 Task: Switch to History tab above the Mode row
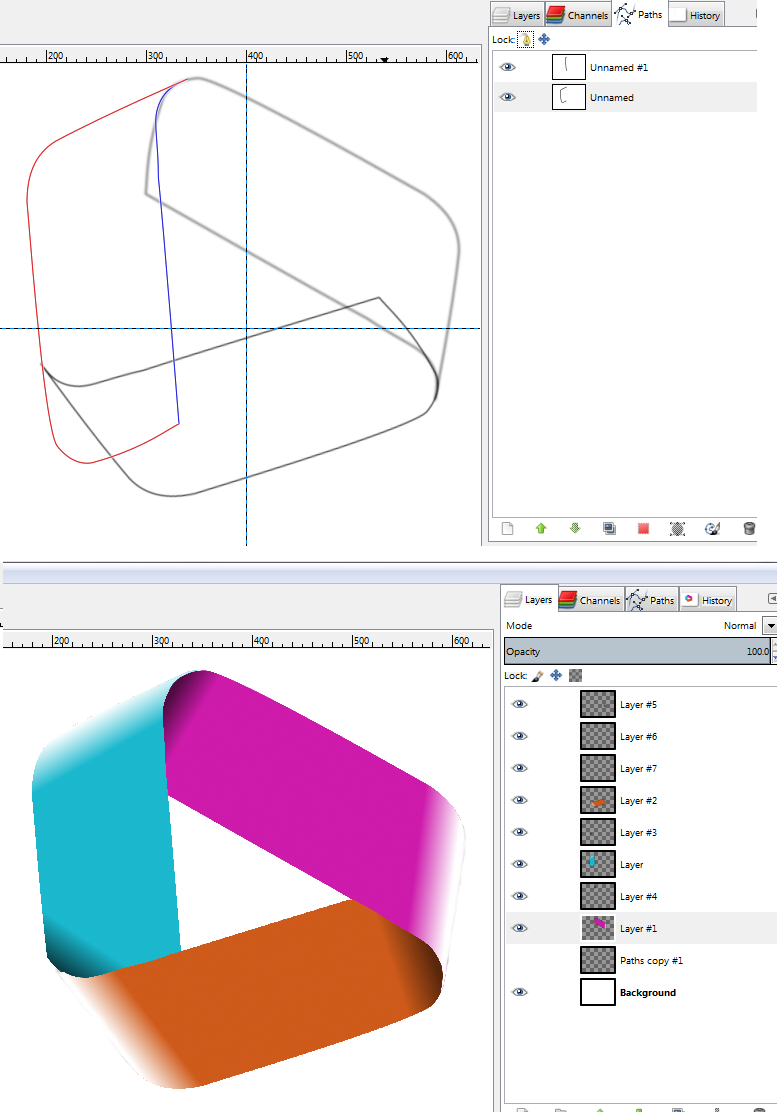point(707,600)
